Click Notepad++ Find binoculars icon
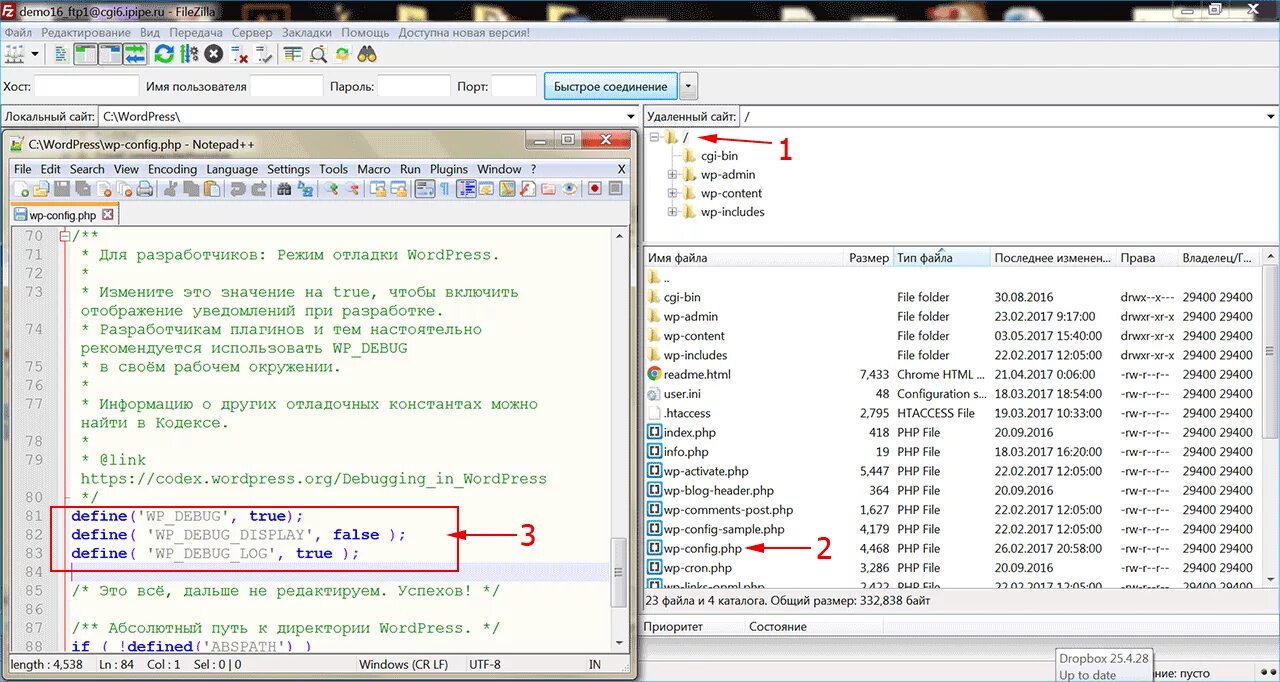This screenshot has height=682, width=1280. click(x=284, y=188)
